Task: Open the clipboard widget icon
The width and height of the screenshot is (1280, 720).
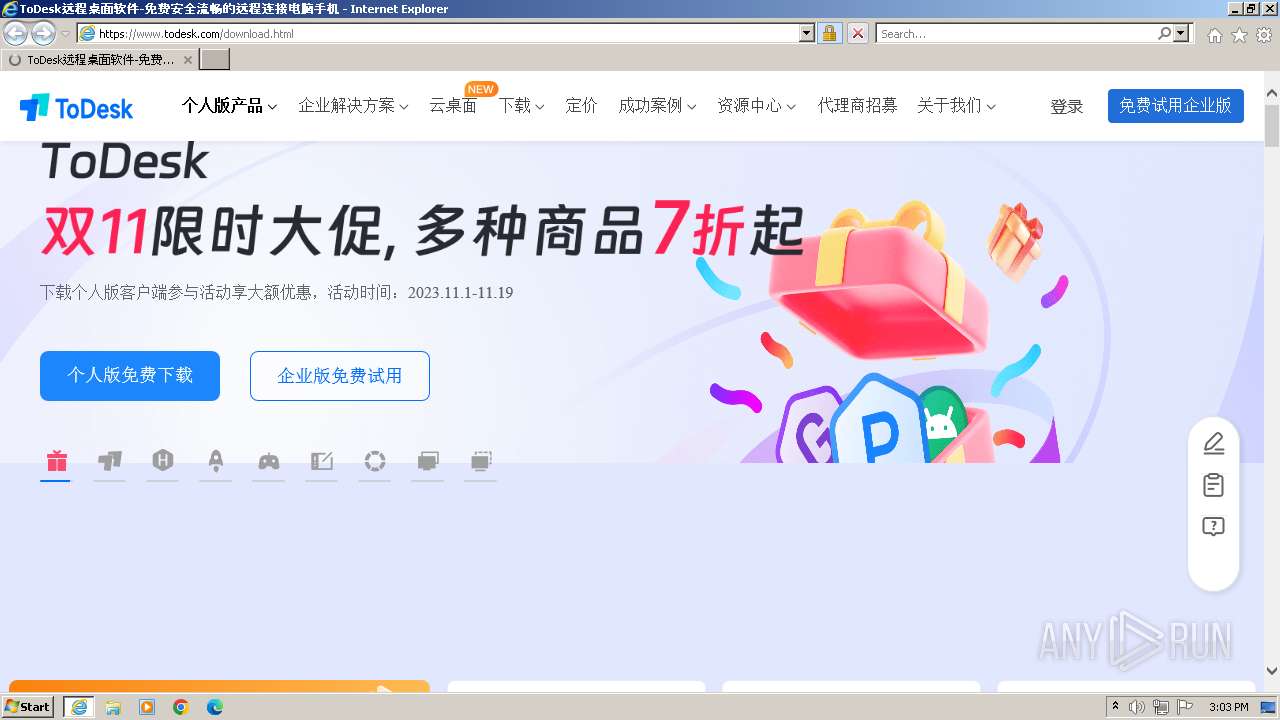Action: click(x=1213, y=485)
